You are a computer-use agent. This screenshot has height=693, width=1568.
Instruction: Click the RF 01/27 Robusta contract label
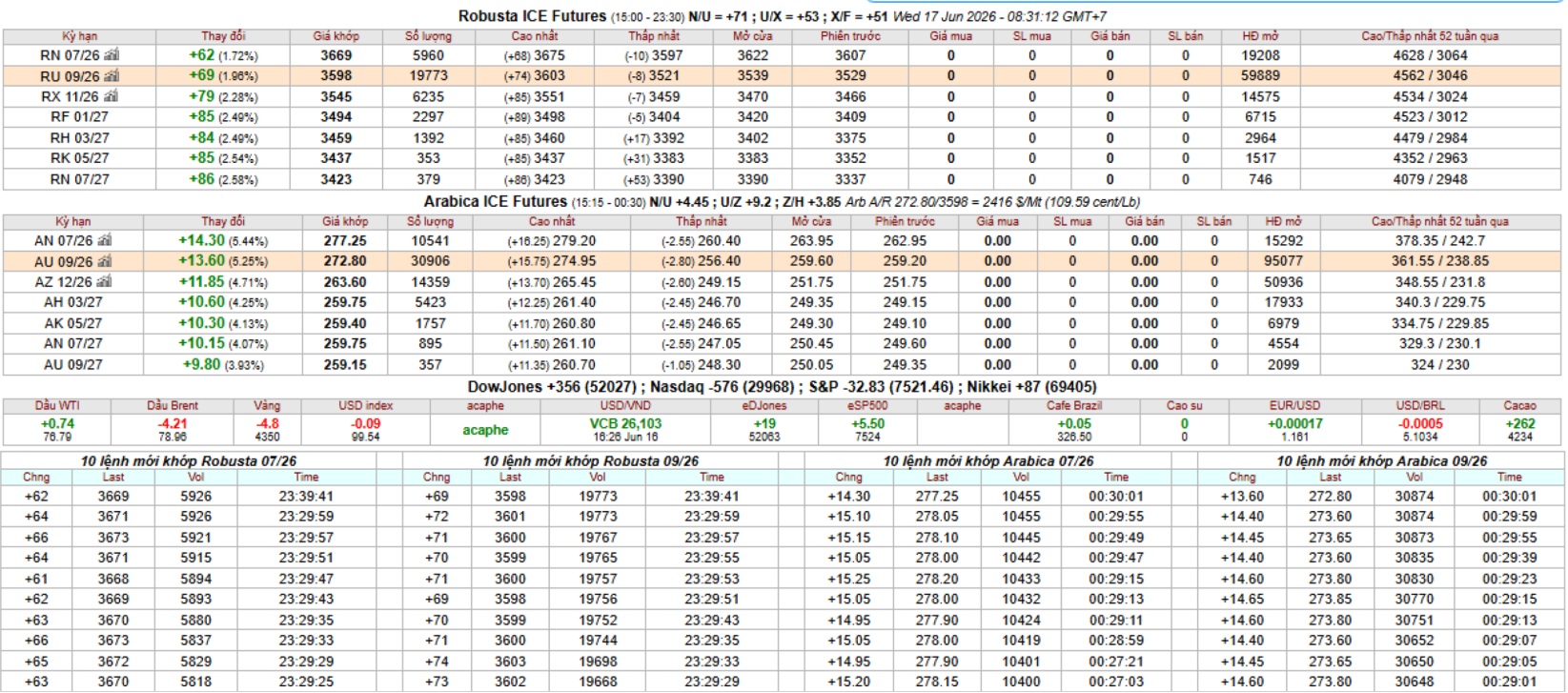point(79,117)
